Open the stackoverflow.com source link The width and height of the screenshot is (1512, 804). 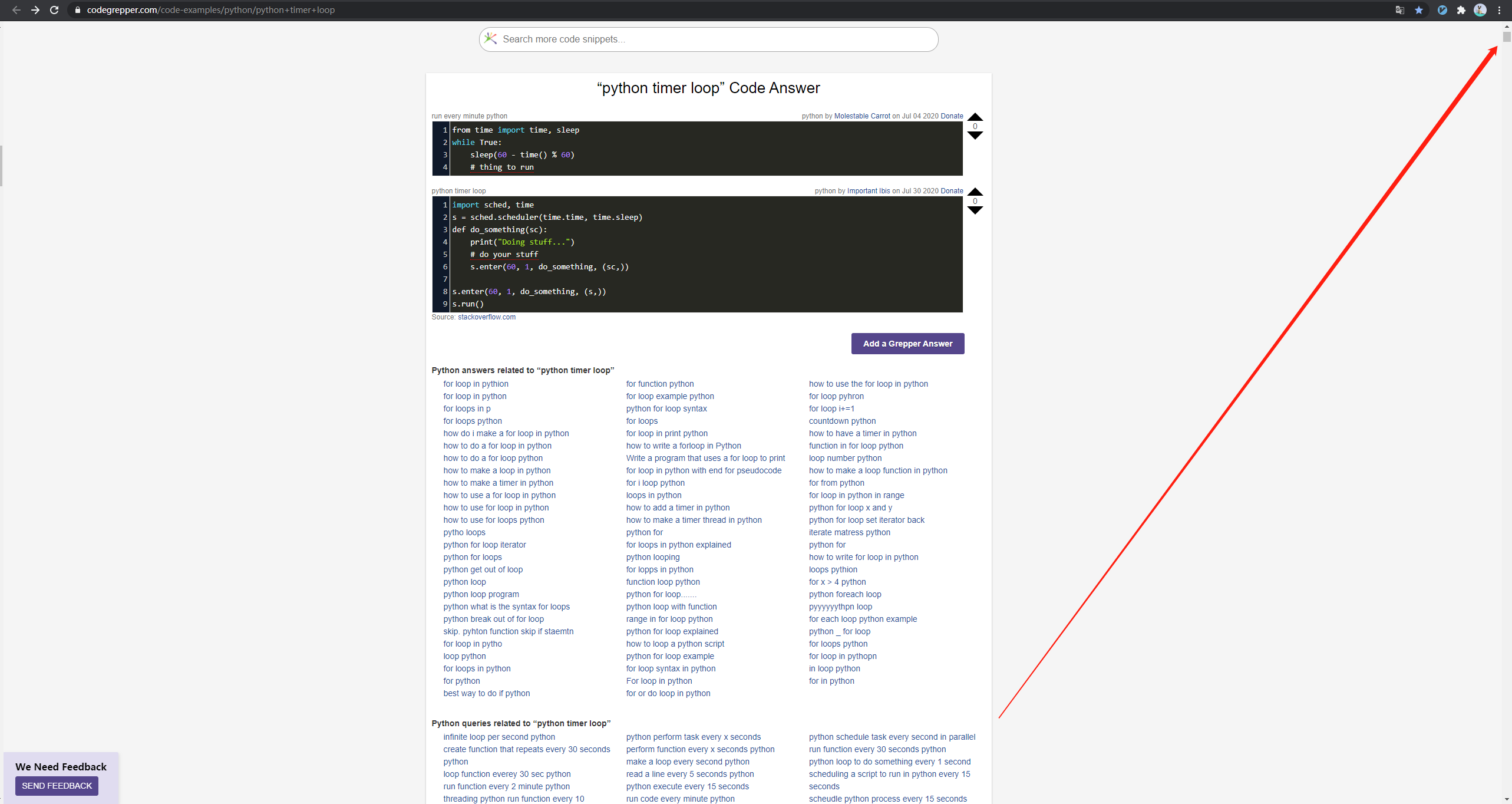point(487,317)
